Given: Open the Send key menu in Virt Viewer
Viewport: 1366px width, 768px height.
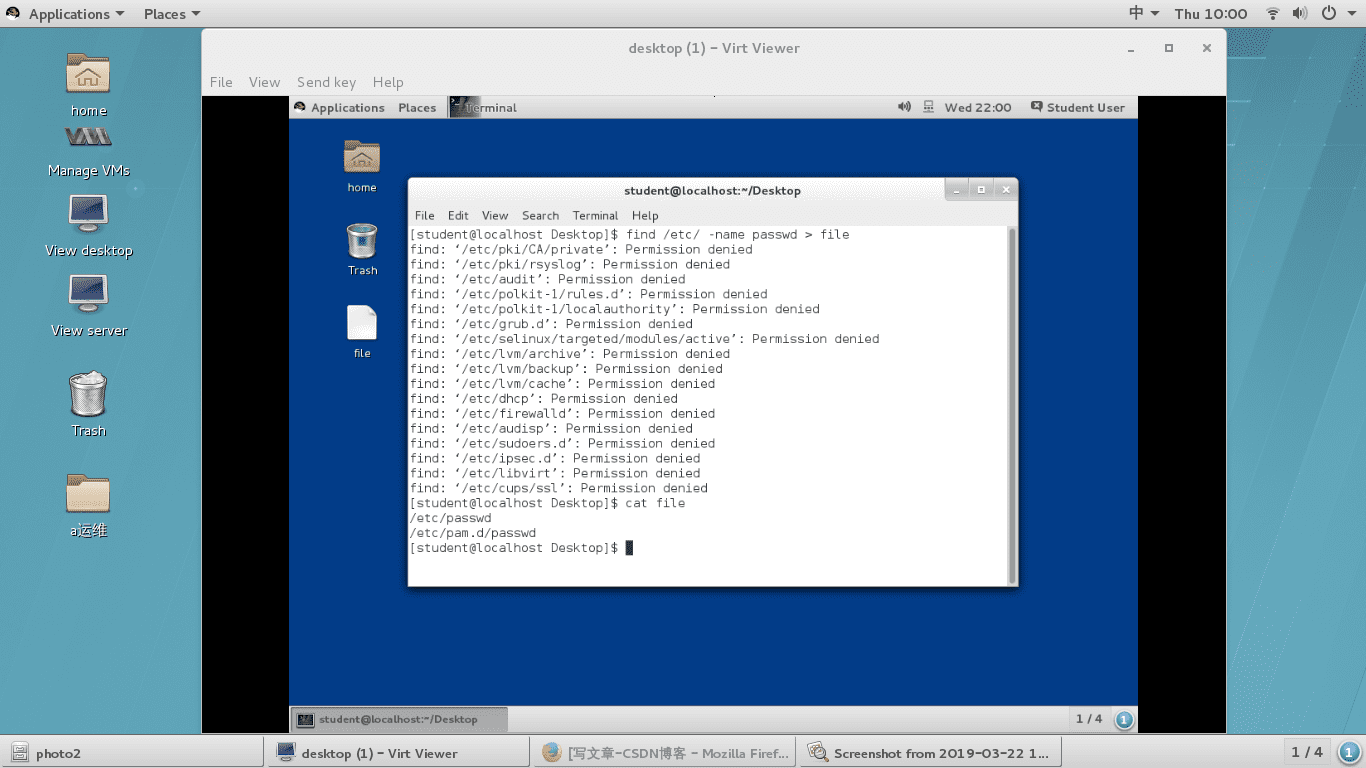Looking at the screenshot, I should click(x=326, y=82).
